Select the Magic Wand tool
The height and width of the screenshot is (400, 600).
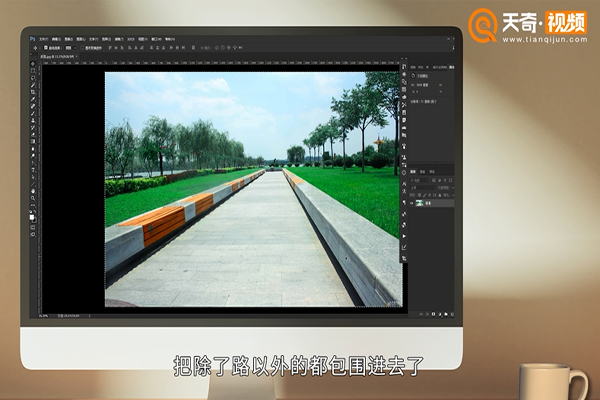(33, 85)
